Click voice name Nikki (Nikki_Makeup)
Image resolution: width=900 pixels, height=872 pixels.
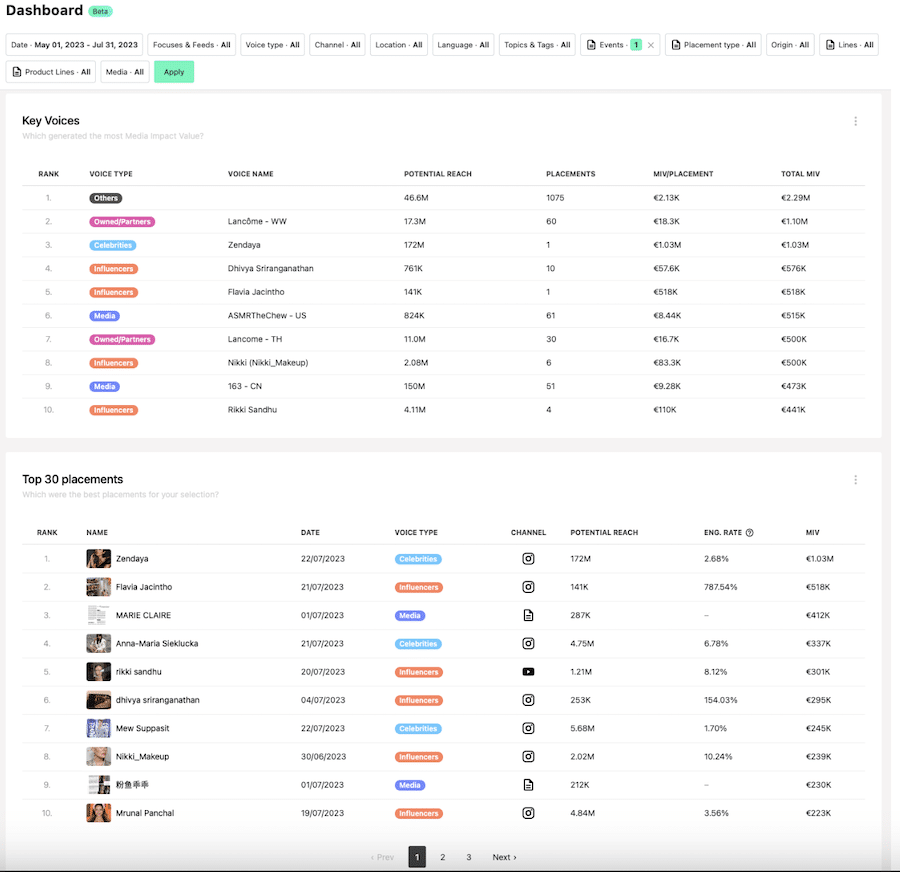pyautogui.click(x=268, y=363)
